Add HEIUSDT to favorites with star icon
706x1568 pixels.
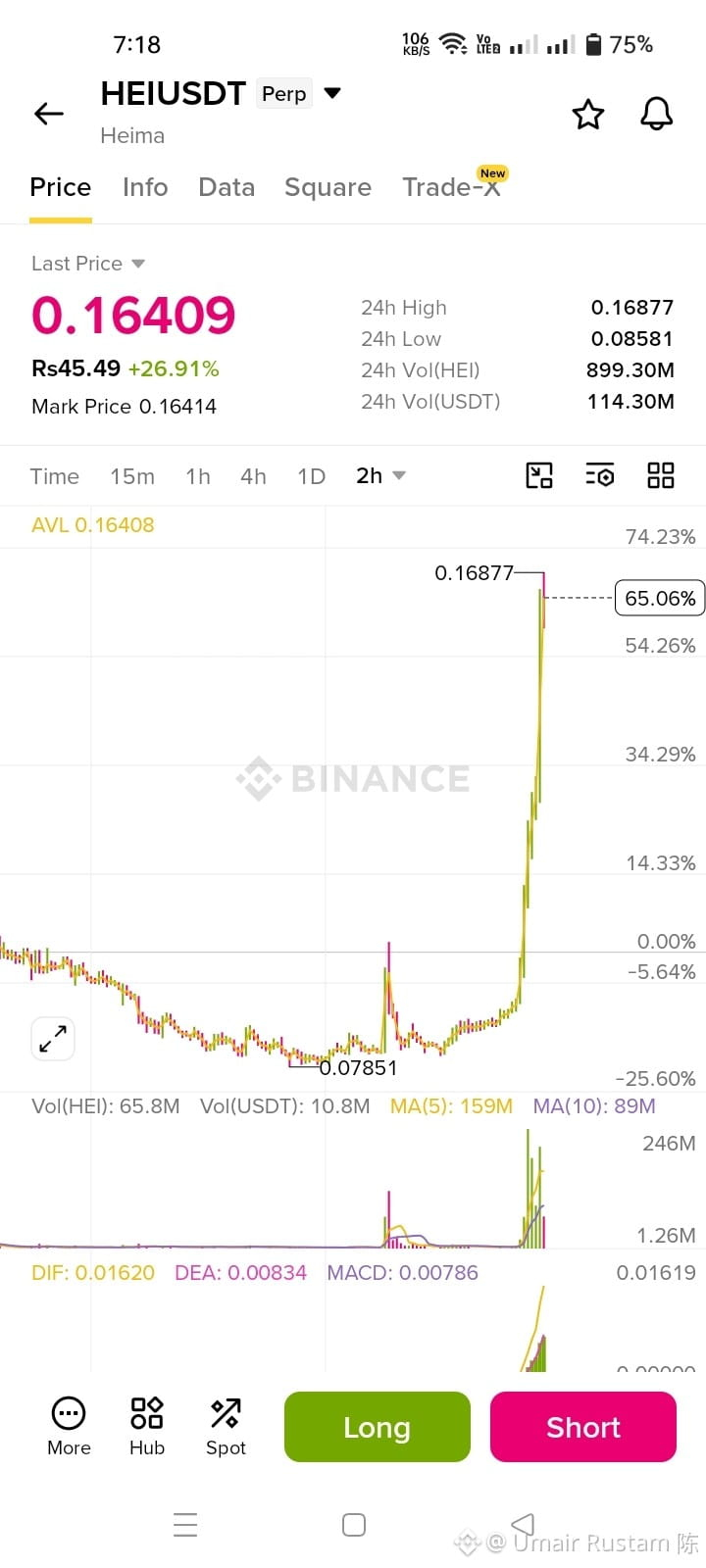coord(588,114)
